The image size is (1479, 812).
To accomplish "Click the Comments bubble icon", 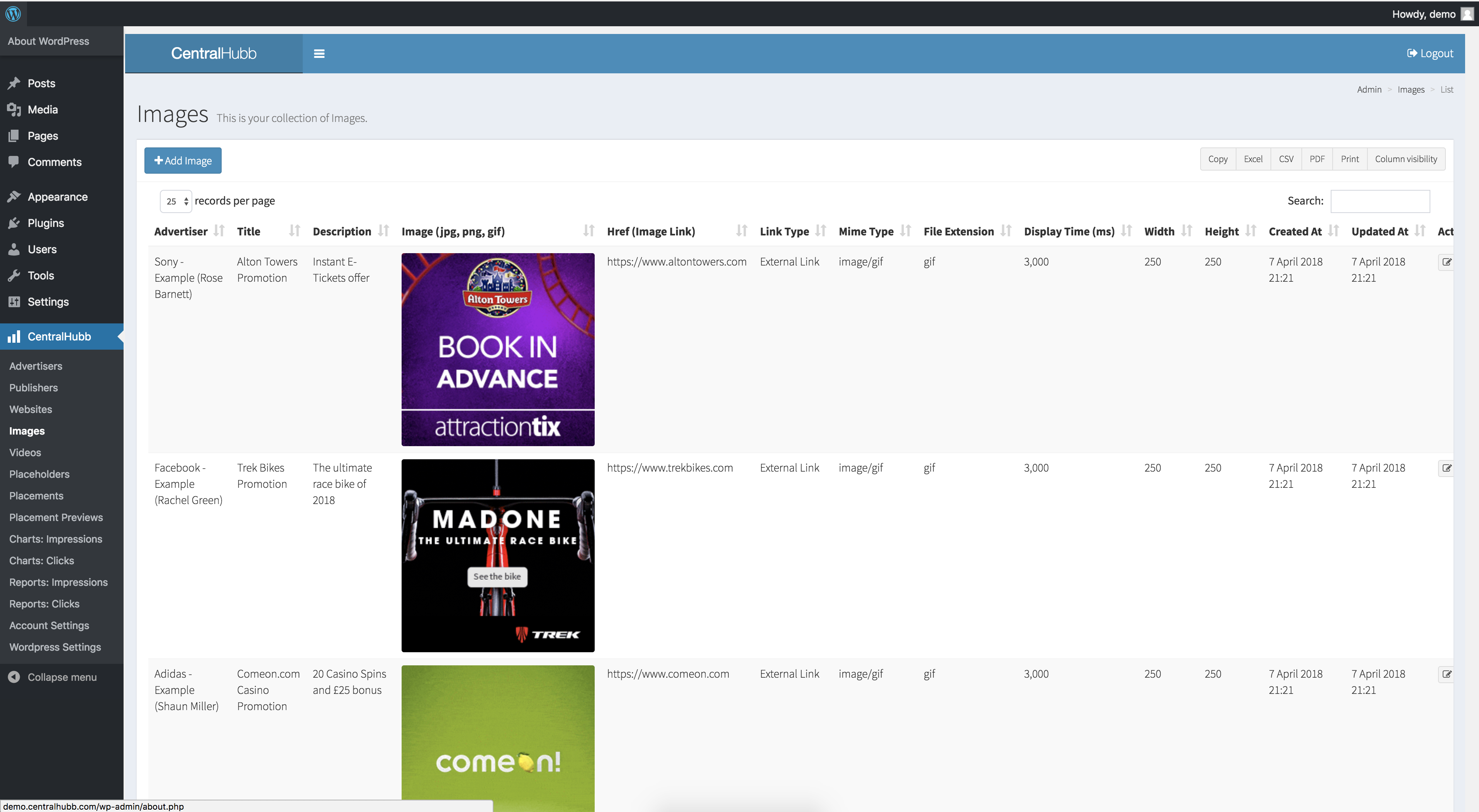I will click(14, 162).
